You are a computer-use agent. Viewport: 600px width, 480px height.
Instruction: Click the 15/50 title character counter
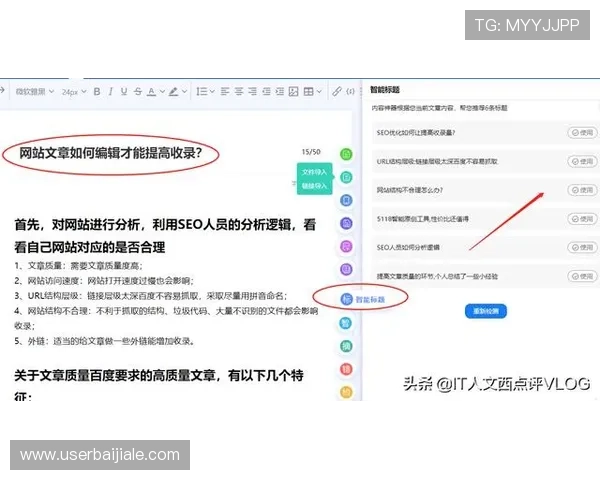click(x=311, y=152)
